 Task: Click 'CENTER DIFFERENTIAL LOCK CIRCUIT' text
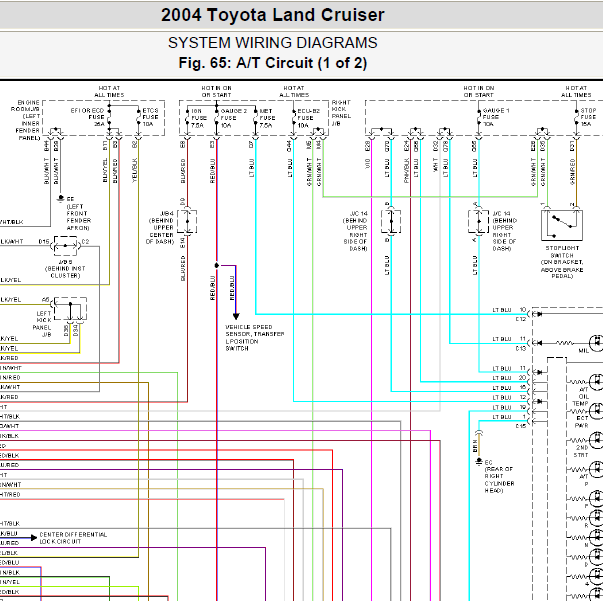tap(73, 538)
